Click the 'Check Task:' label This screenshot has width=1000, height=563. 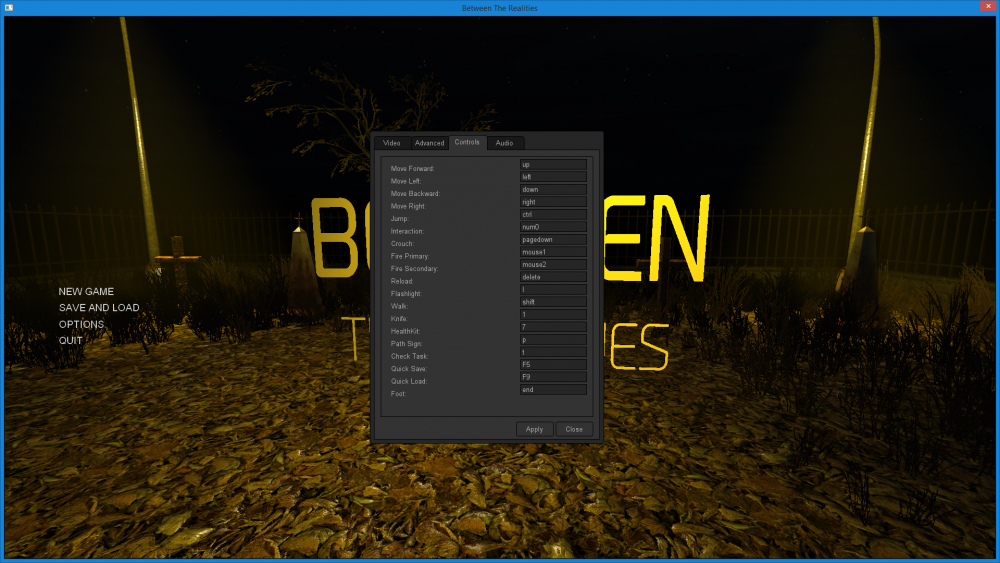tap(409, 356)
